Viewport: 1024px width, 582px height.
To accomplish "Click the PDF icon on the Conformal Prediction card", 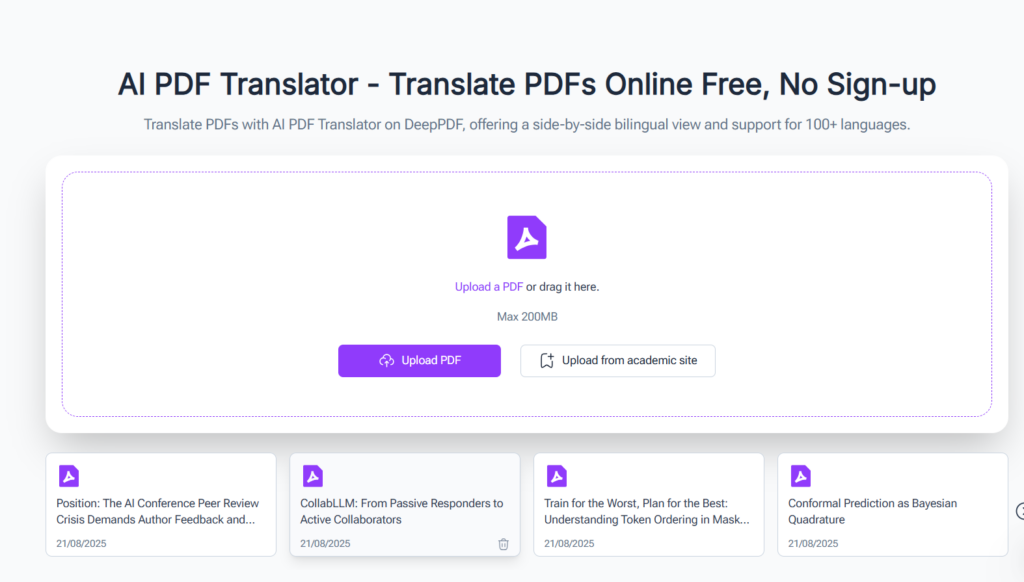I will coord(800,476).
